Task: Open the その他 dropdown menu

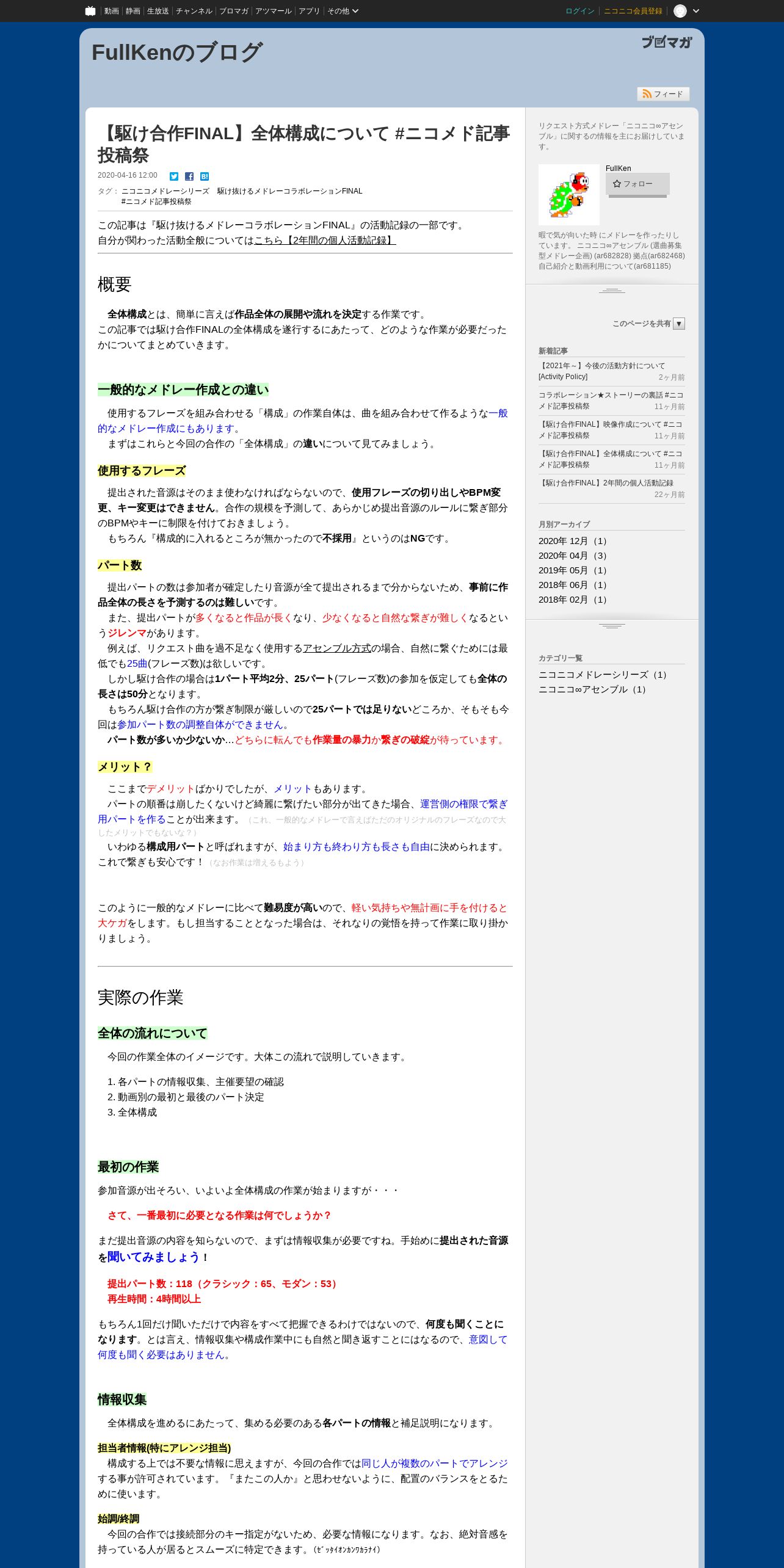Action: click(343, 11)
